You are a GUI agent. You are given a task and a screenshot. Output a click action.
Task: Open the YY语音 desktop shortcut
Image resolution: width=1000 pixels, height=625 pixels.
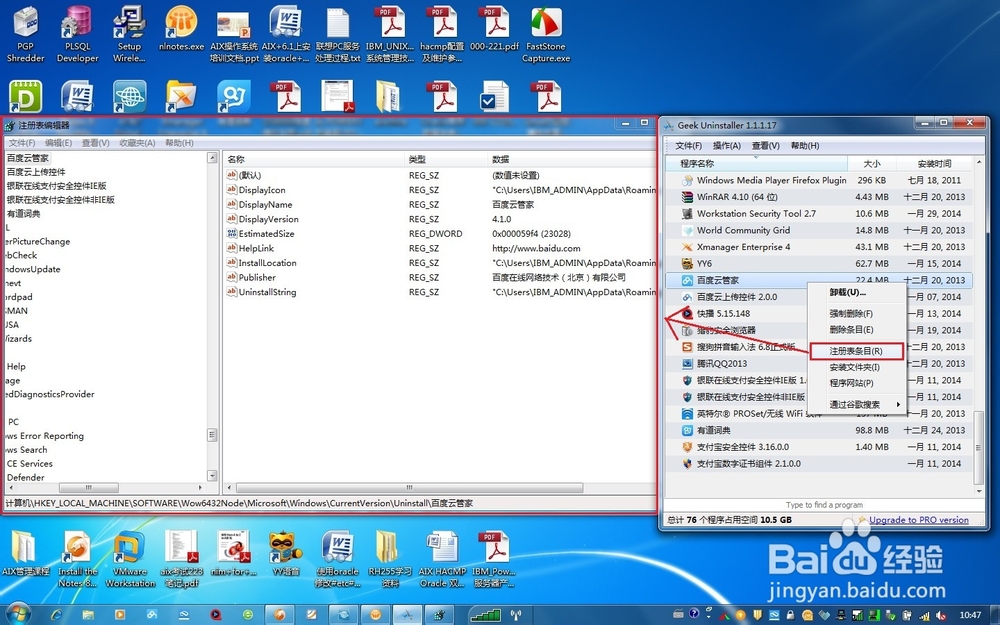[x=286, y=554]
